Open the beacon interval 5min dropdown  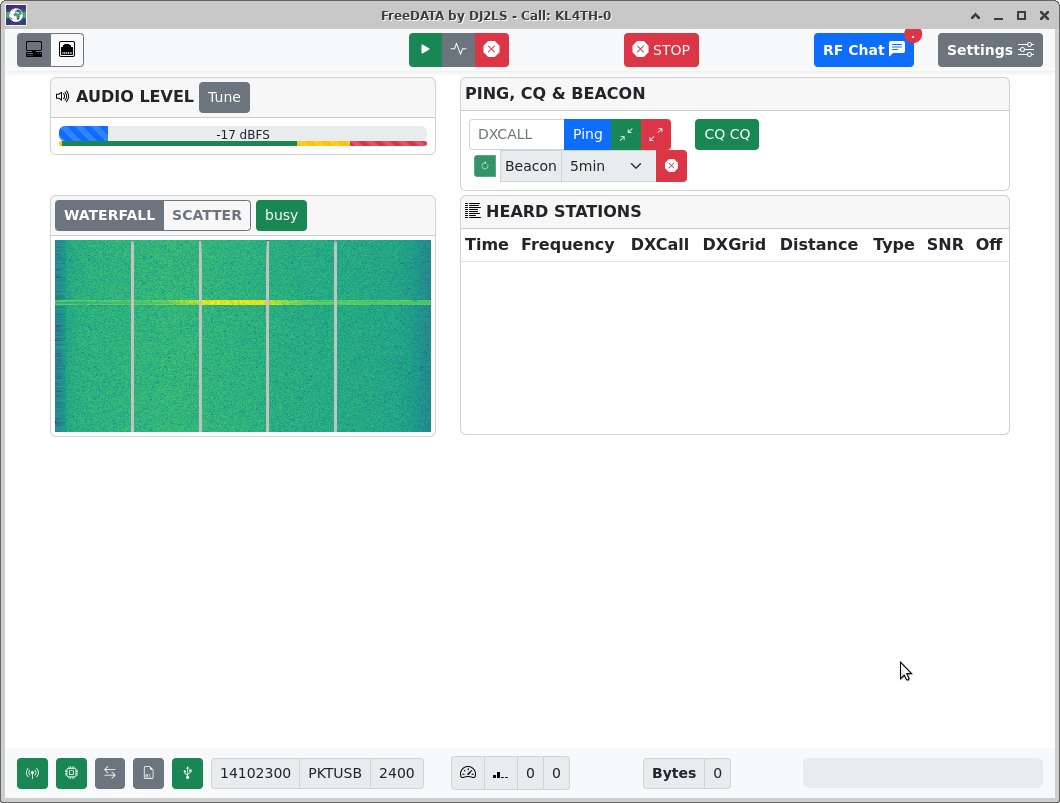coord(608,166)
